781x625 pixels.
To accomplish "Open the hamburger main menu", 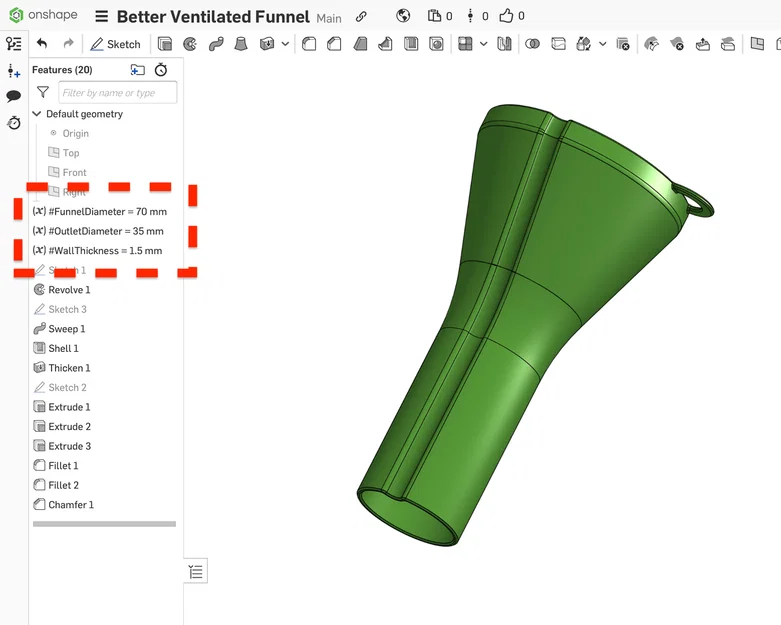I will [x=102, y=16].
